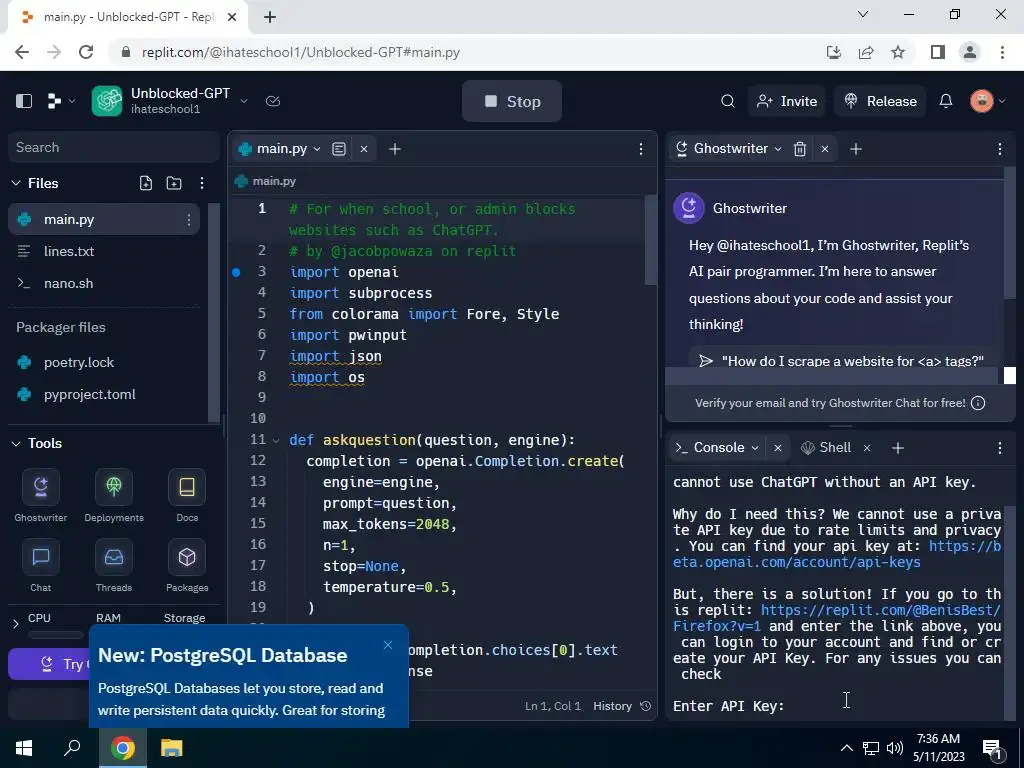This screenshot has height=768, width=1024.
Task: Close the Shell tab
Action: pyautogui.click(x=867, y=448)
